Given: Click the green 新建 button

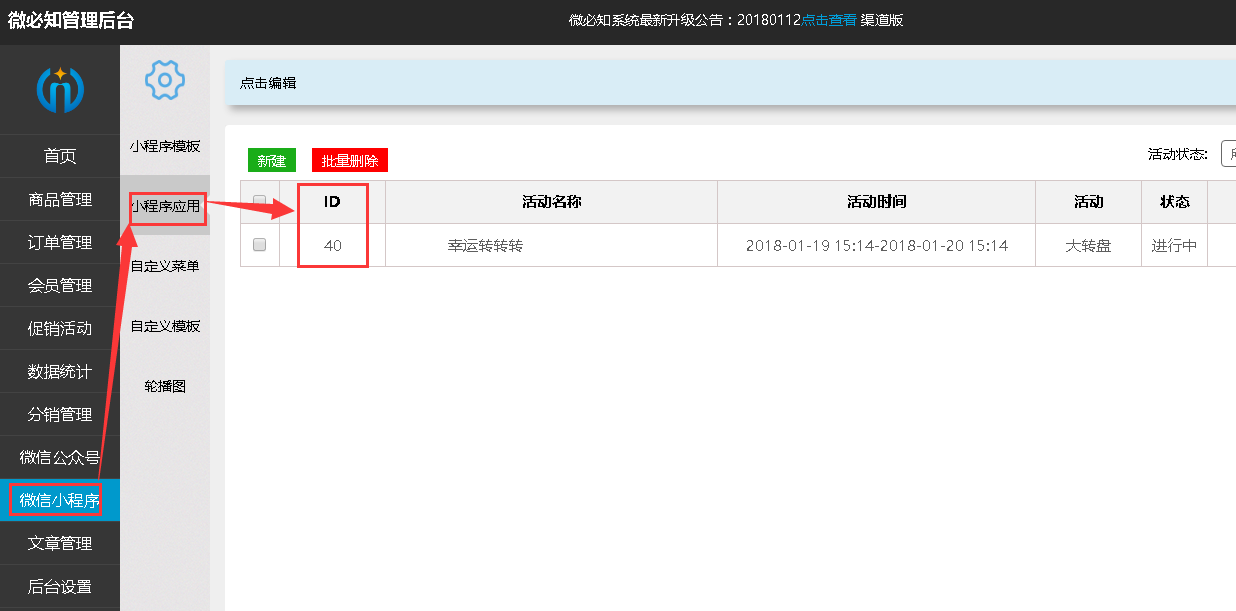Looking at the screenshot, I should (271, 160).
